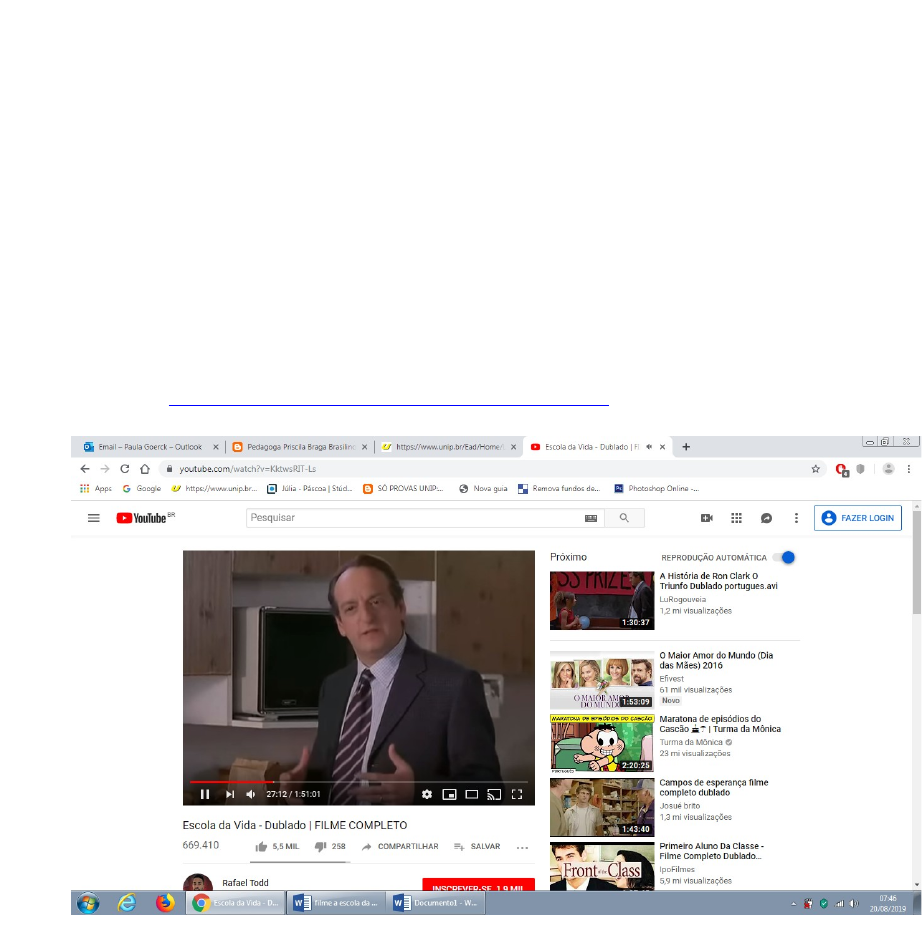The width and height of the screenshot is (922, 948).
Task: Open the create video camera icon
Action: [707, 518]
